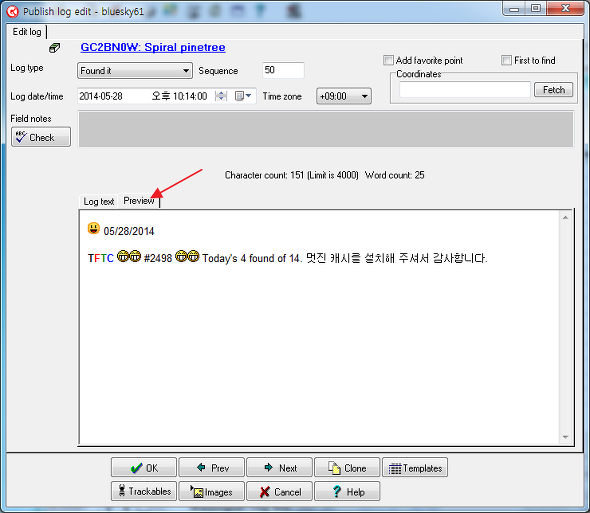Open the Time zone +09:00 dropdown
The image size is (590, 513).
point(344,96)
